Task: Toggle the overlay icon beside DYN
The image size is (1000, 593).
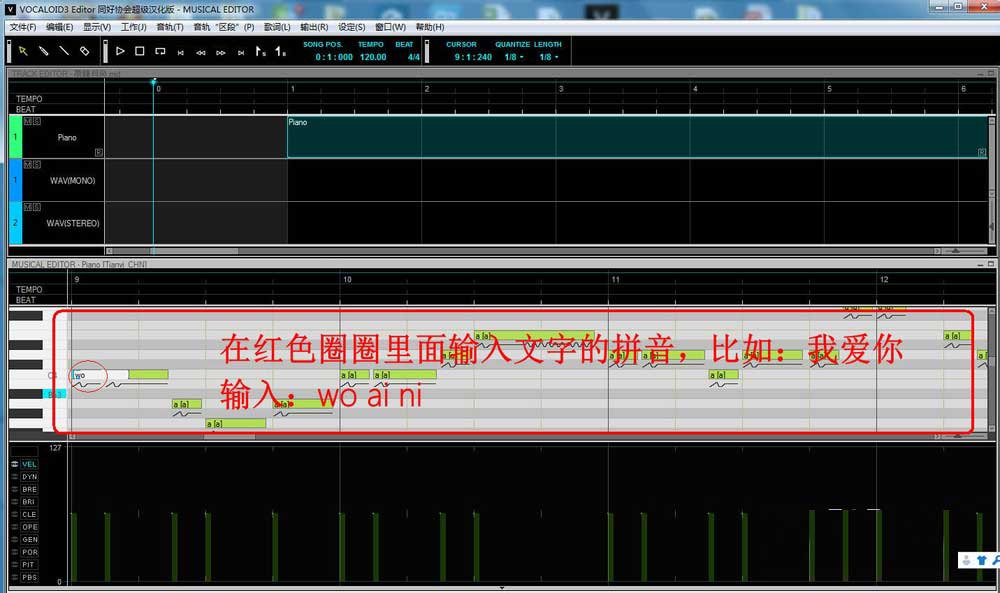Action: point(15,477)
